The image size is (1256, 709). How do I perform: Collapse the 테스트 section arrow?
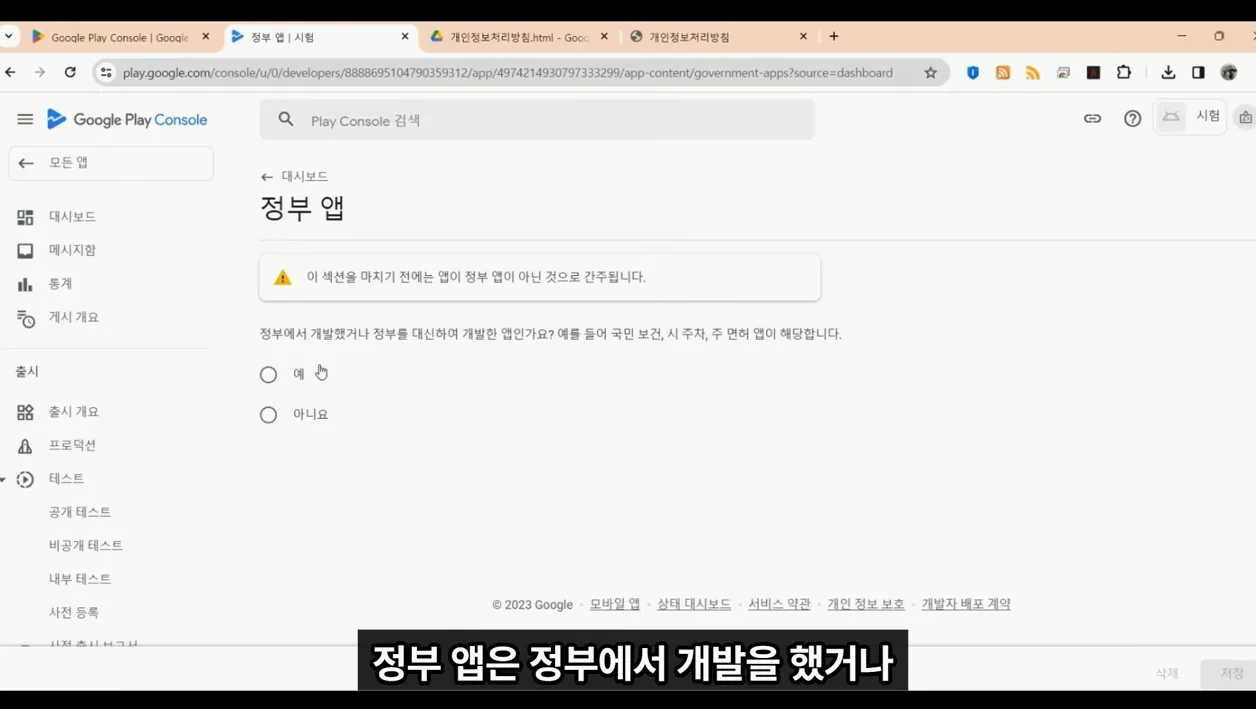pyautogui.click(x=4, y=480)
